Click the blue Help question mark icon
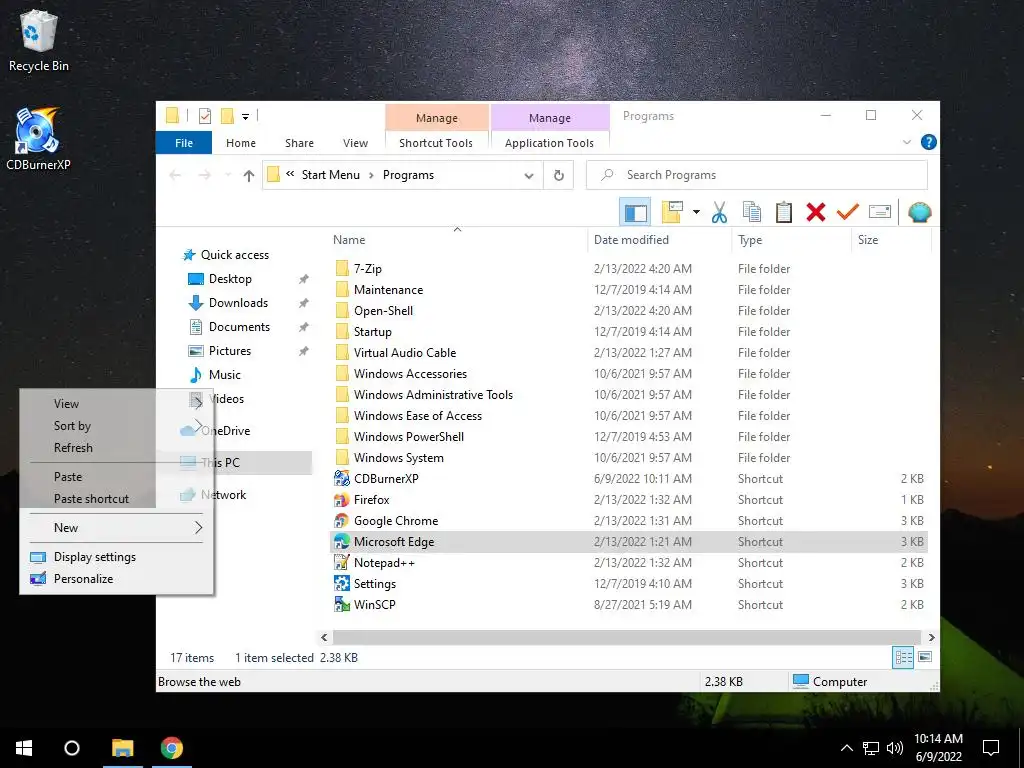1024x768 pixels. (928, 142)
